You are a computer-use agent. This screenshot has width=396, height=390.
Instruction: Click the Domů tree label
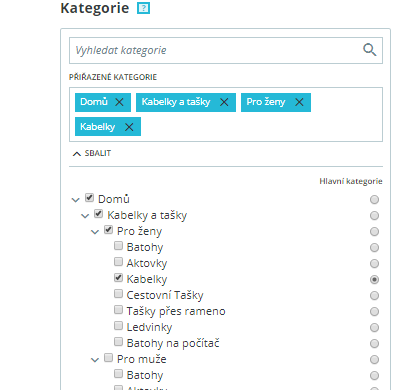point(114,199)
